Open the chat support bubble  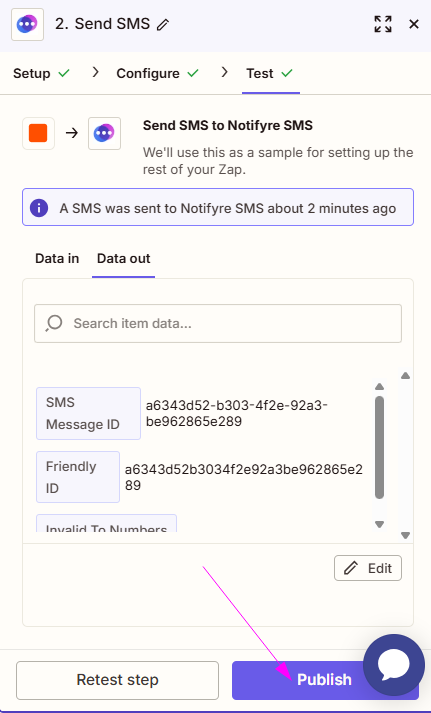[x=394, y=664]
